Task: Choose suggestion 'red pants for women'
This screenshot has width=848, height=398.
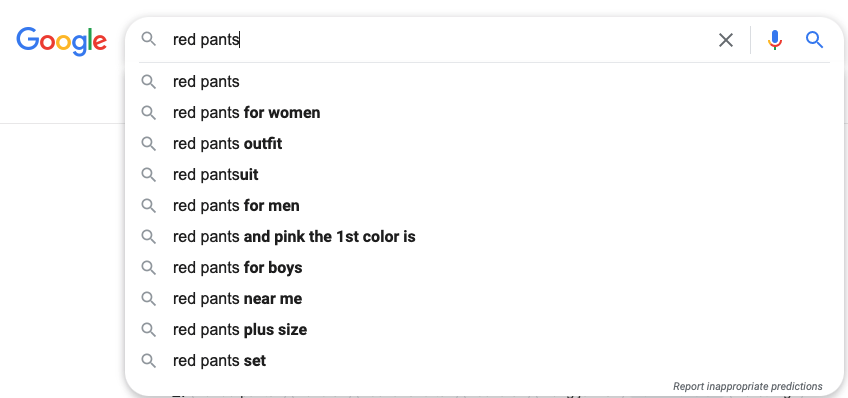Action: (x=485, y=113)
